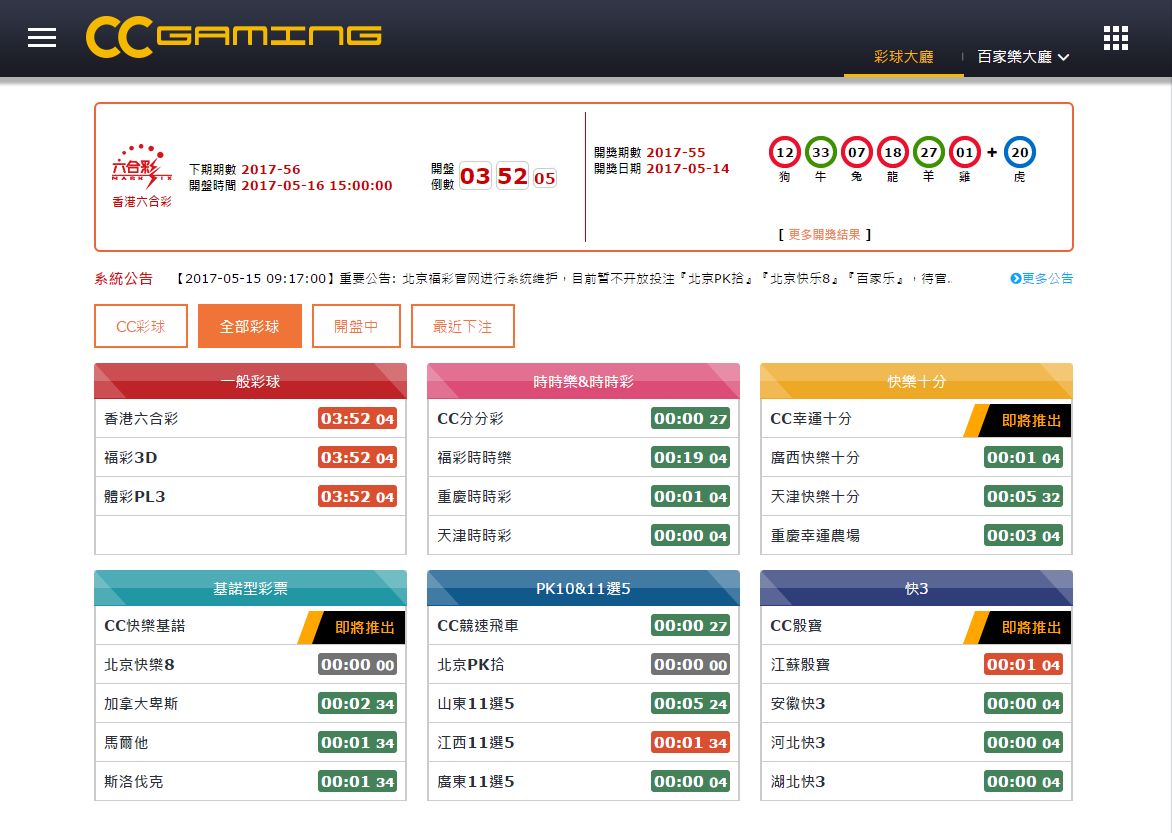1172x833 pixels.
Task: Click lottery ball number 27
Action: point(928,152)
